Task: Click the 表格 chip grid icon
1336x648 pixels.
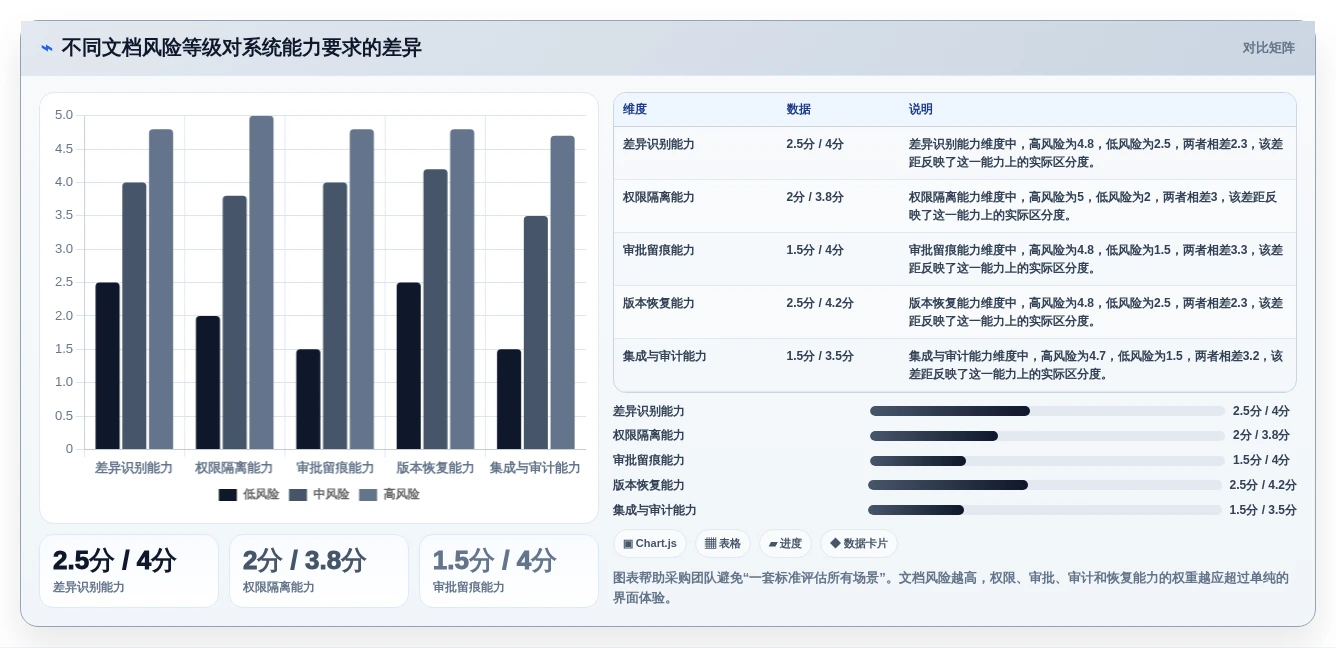Action: [x=710, y=544]
